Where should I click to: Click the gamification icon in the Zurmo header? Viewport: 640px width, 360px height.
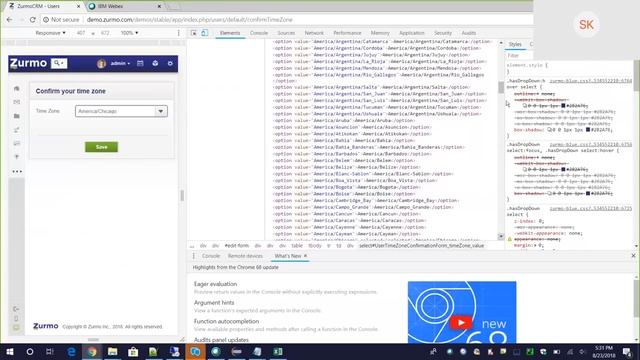coord(155,63)
